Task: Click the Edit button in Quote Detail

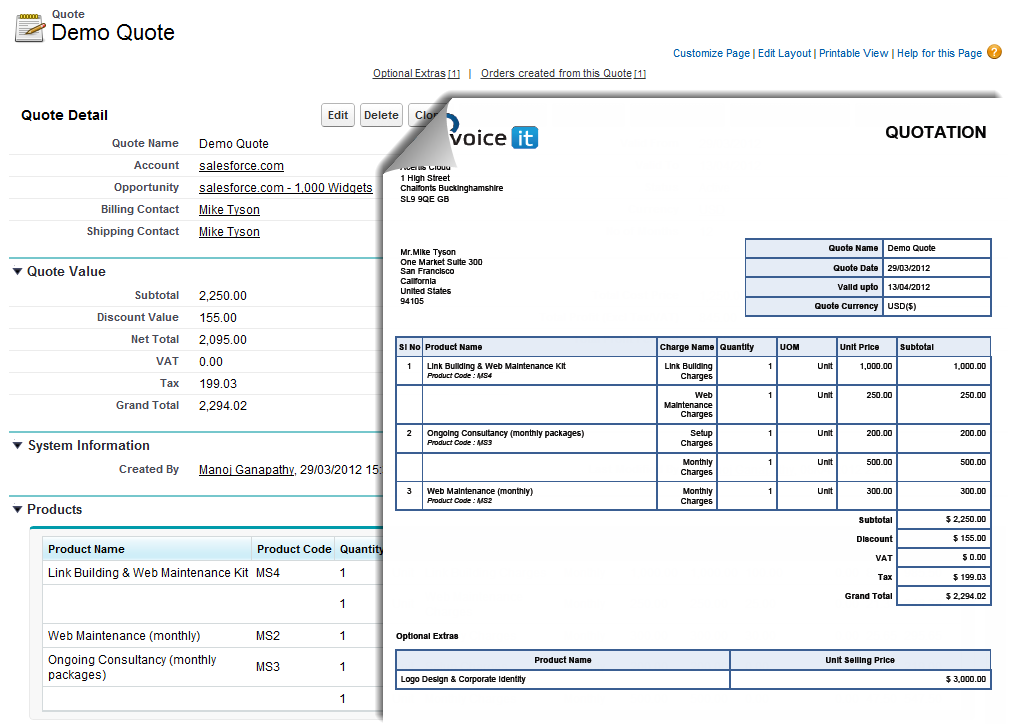Action: 338,115
